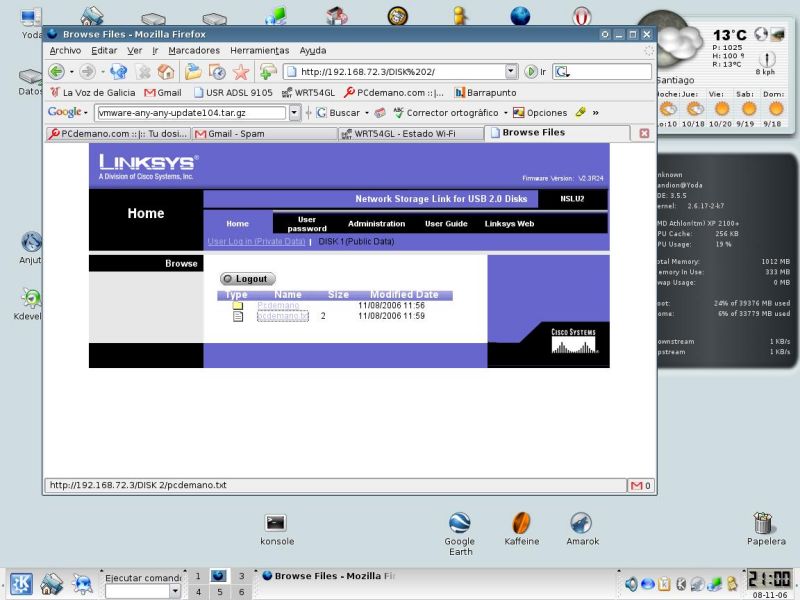This screenshot has width=800, height=600.
Task: Click the open folder toolbar icon
Action: (193, 72)
